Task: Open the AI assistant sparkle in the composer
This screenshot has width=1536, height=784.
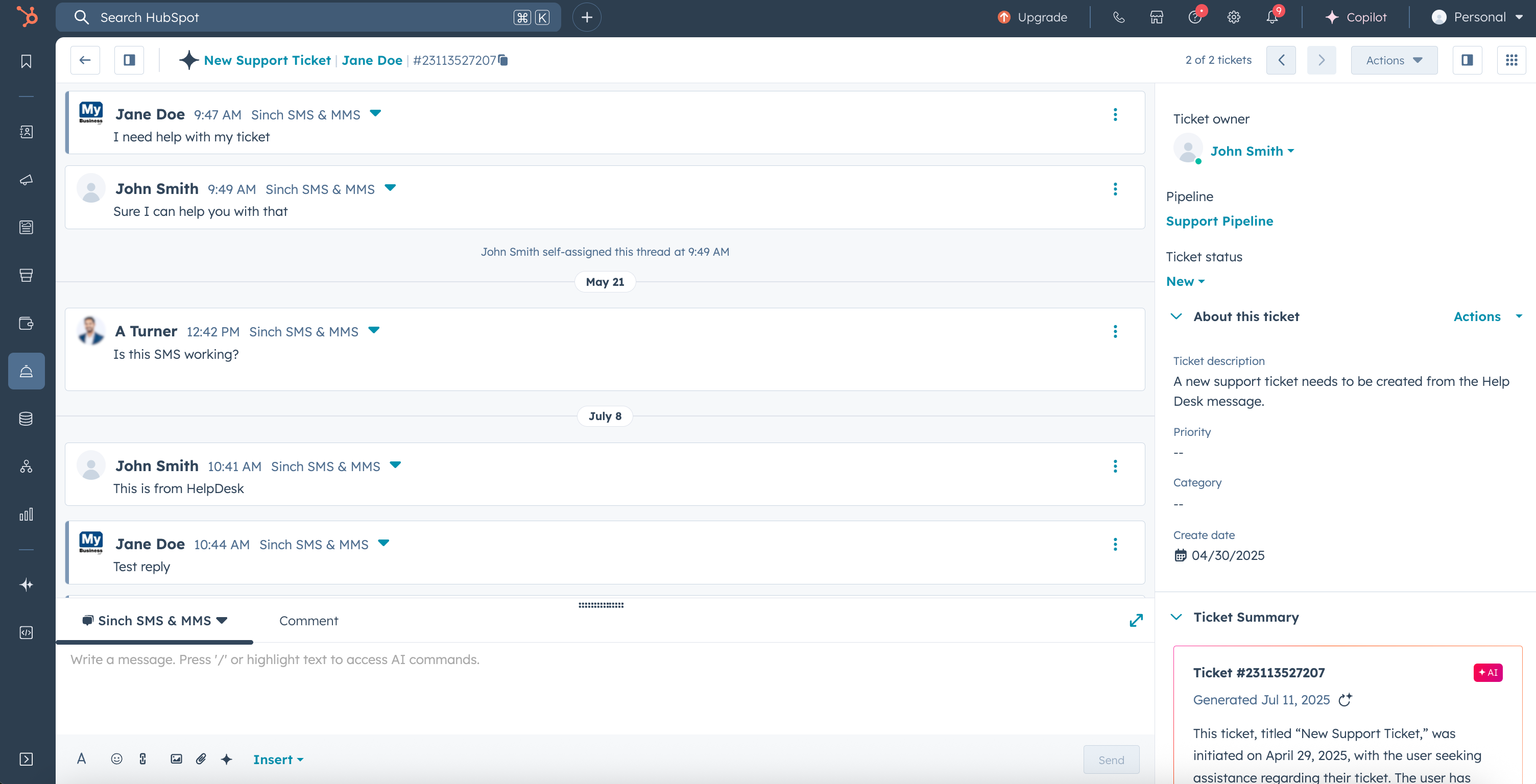Action: (x=227, y=758)
